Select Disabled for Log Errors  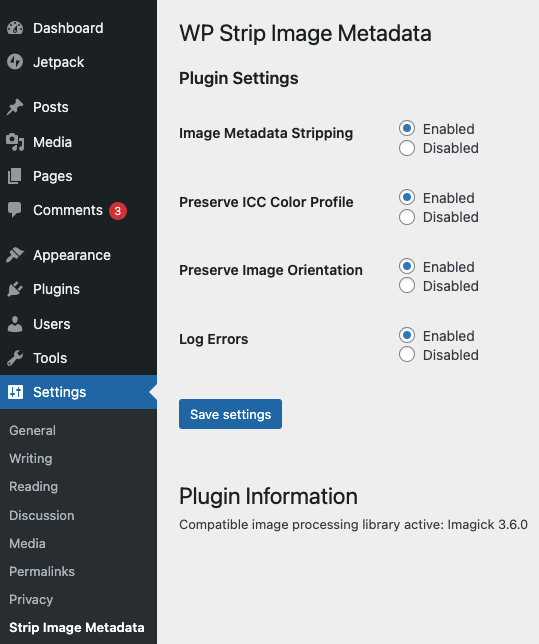point(407,355)
